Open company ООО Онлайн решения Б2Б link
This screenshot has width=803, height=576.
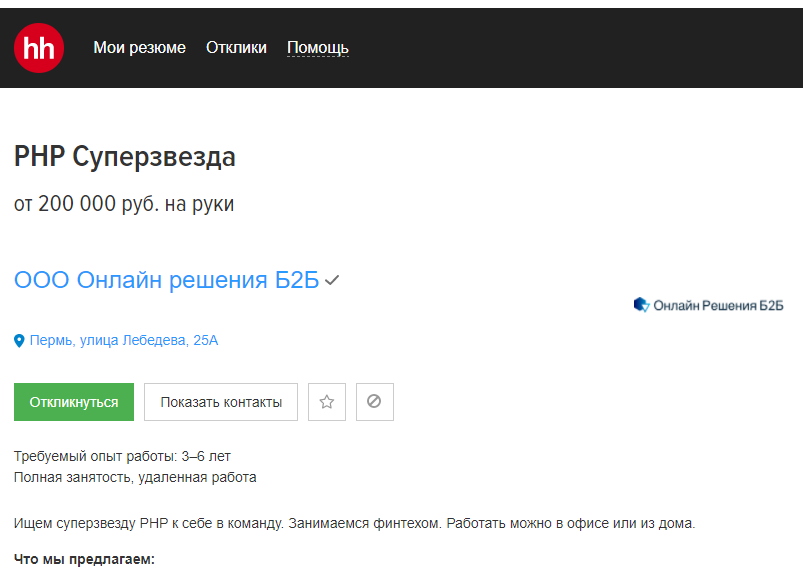pos(166,280)
